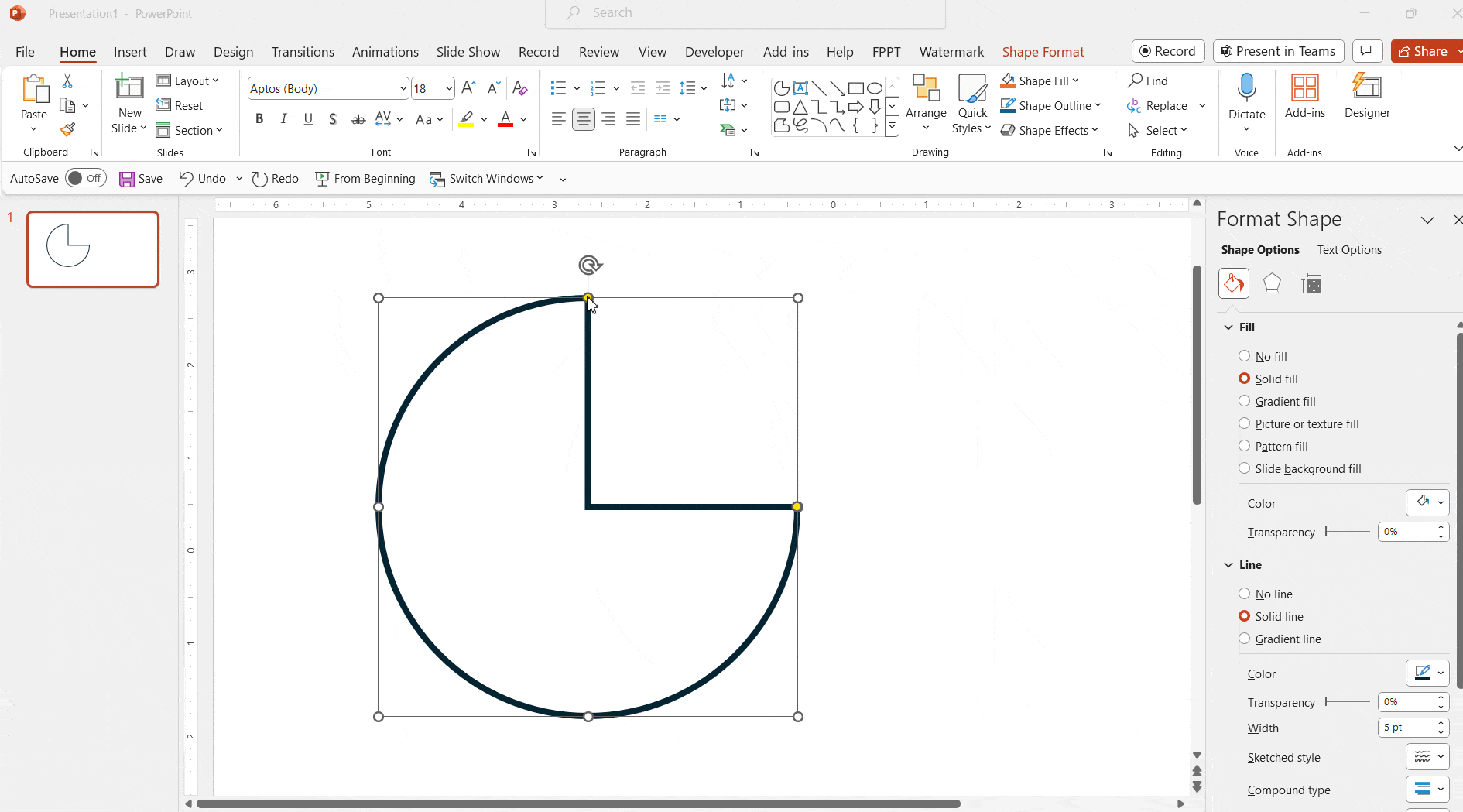1463x812 pixels.
Task: Click the Present in Teams button
Action: pos(1277,51)
